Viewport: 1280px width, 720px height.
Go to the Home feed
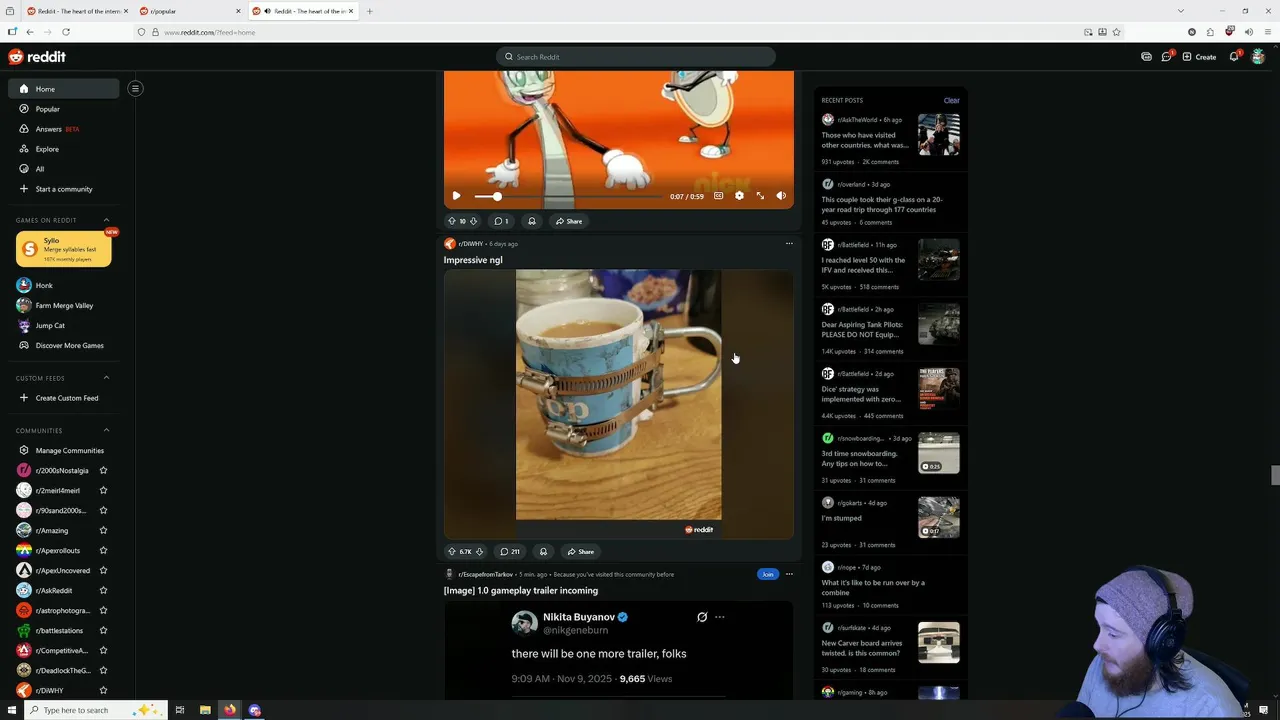(x=64, y=89)
